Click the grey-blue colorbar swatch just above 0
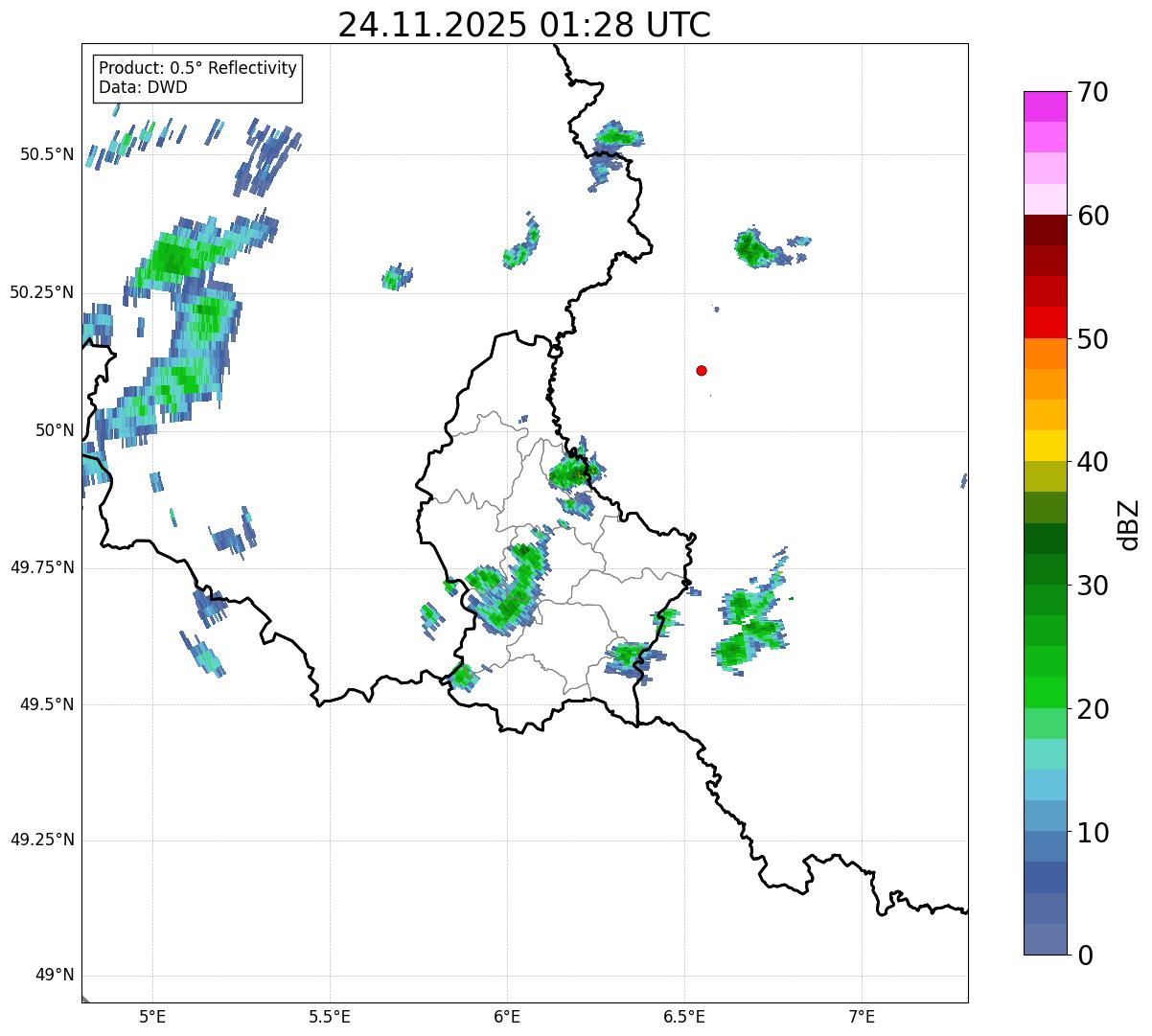Screen dimensions: 1152x1036 point(1046,939)
